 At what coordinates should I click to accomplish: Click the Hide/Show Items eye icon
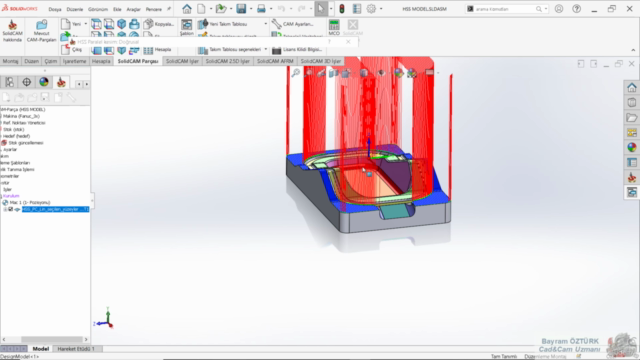pyautogui.click(x=381, y=73)
